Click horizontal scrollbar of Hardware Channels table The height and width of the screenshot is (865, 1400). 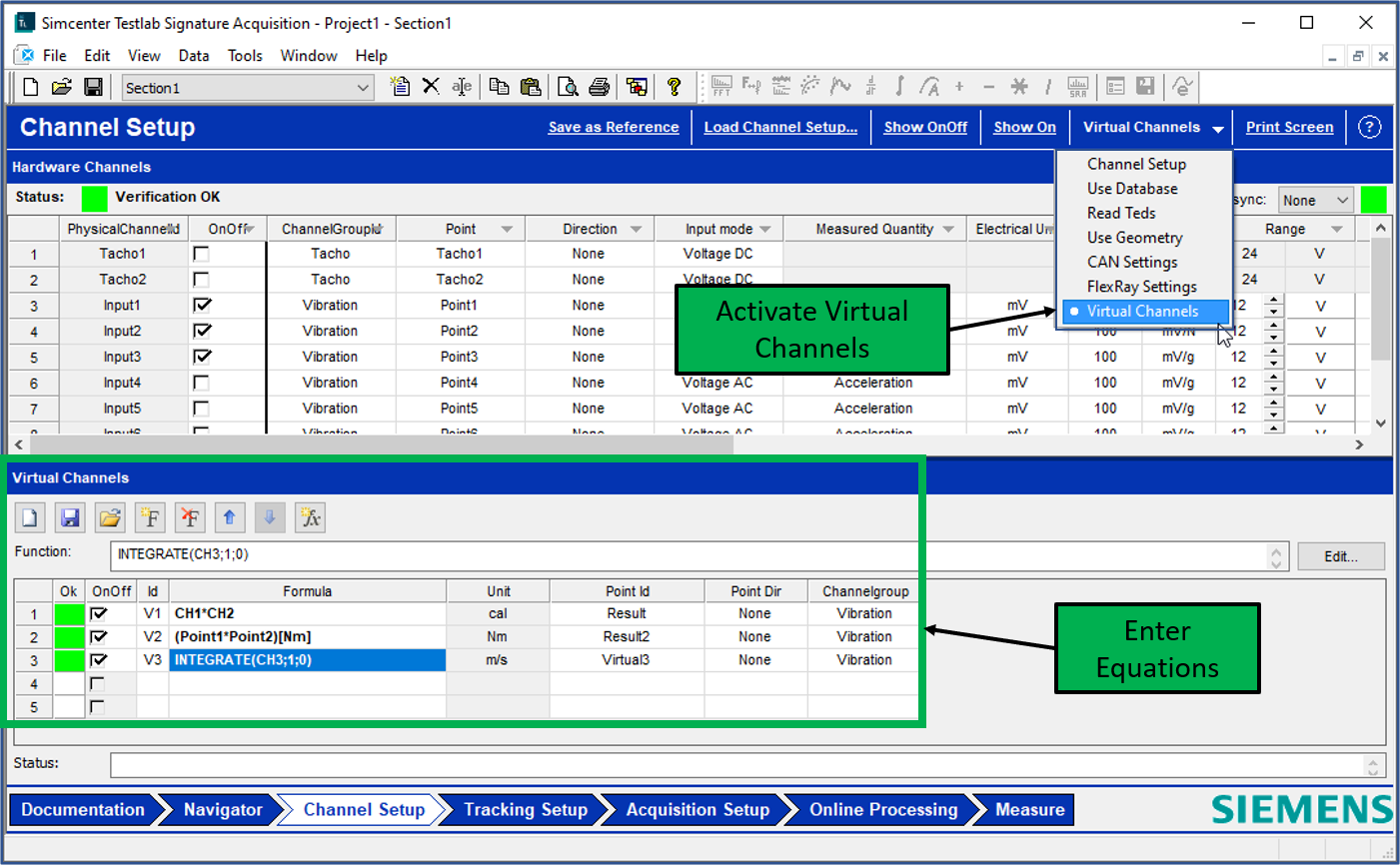[x=382, y=445]
